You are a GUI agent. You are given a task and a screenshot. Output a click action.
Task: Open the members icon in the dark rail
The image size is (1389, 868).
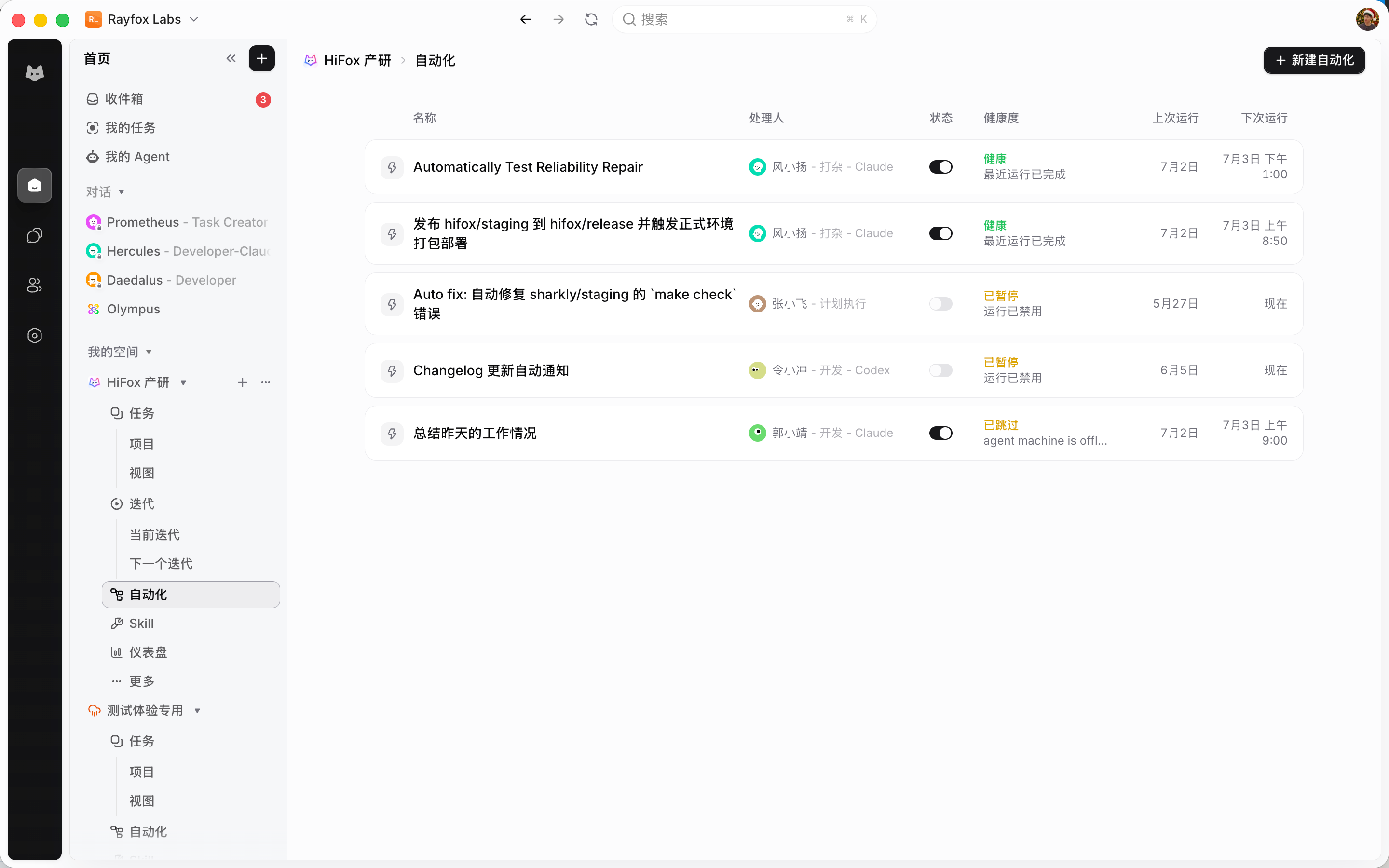(x=34, y=285)
